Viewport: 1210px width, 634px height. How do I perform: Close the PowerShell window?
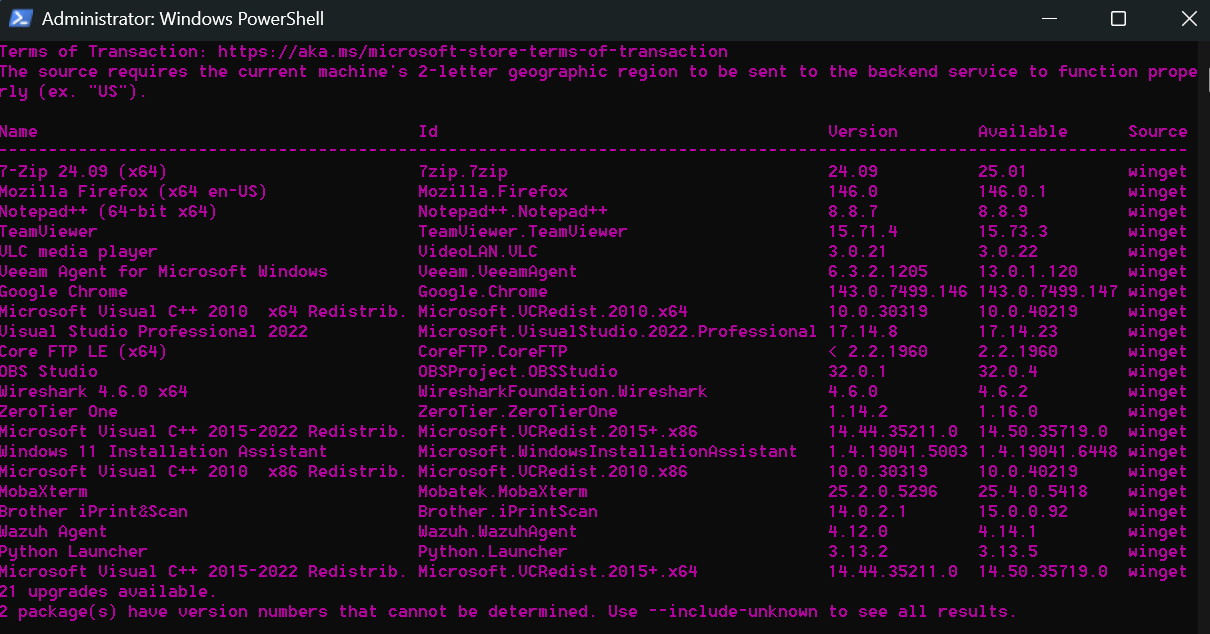coord(1187,19)
